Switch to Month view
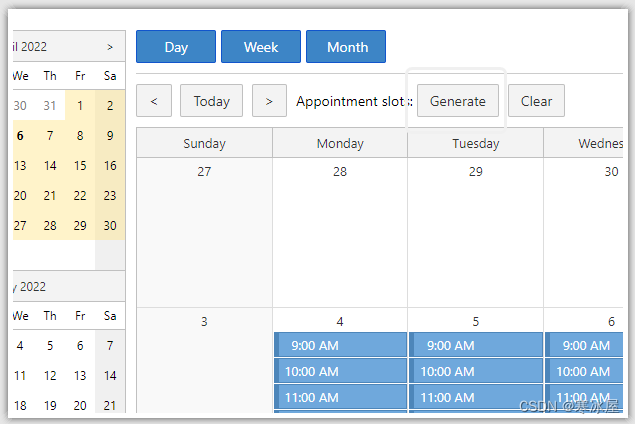Viewport: 635px width, 424px height. [346, 47]
